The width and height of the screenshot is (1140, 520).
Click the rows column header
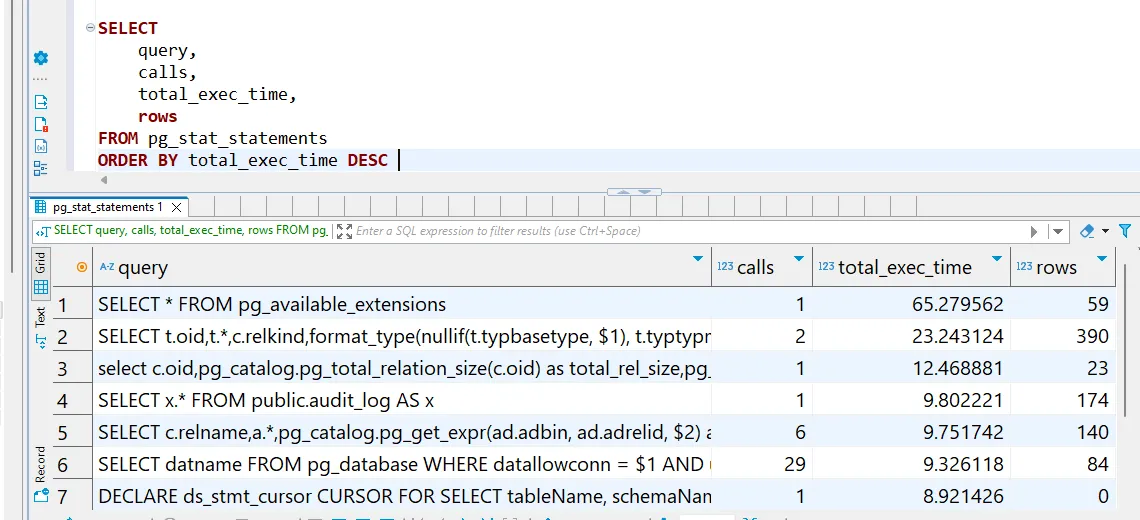point(1056,267)
